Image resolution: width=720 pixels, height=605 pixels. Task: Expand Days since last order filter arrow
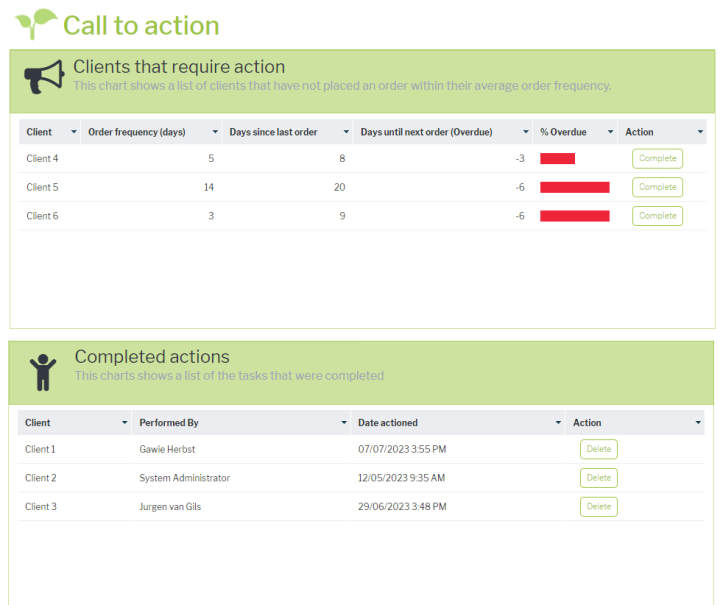[346, 132]
